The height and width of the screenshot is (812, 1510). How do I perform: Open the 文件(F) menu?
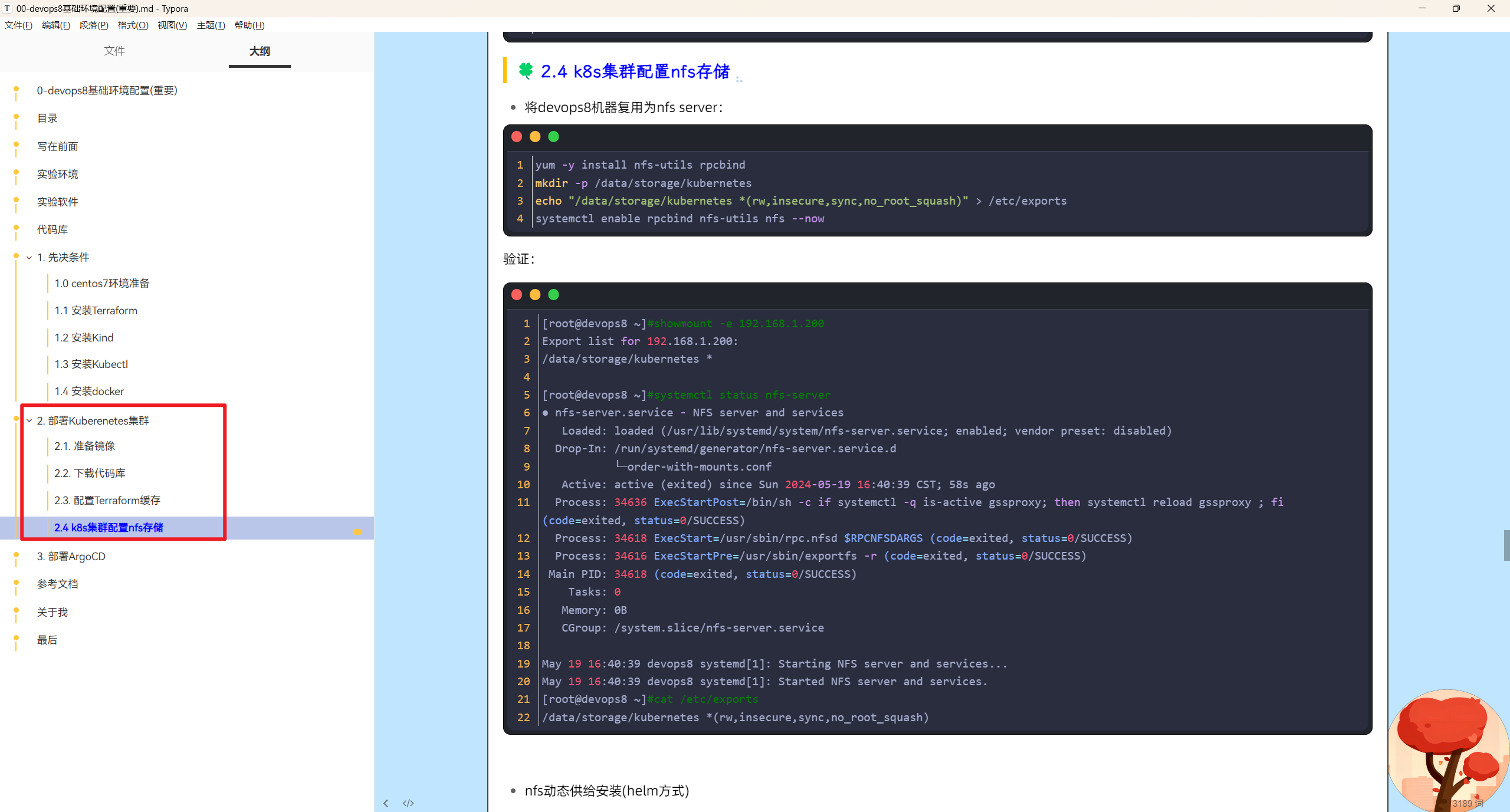point(18,25)
